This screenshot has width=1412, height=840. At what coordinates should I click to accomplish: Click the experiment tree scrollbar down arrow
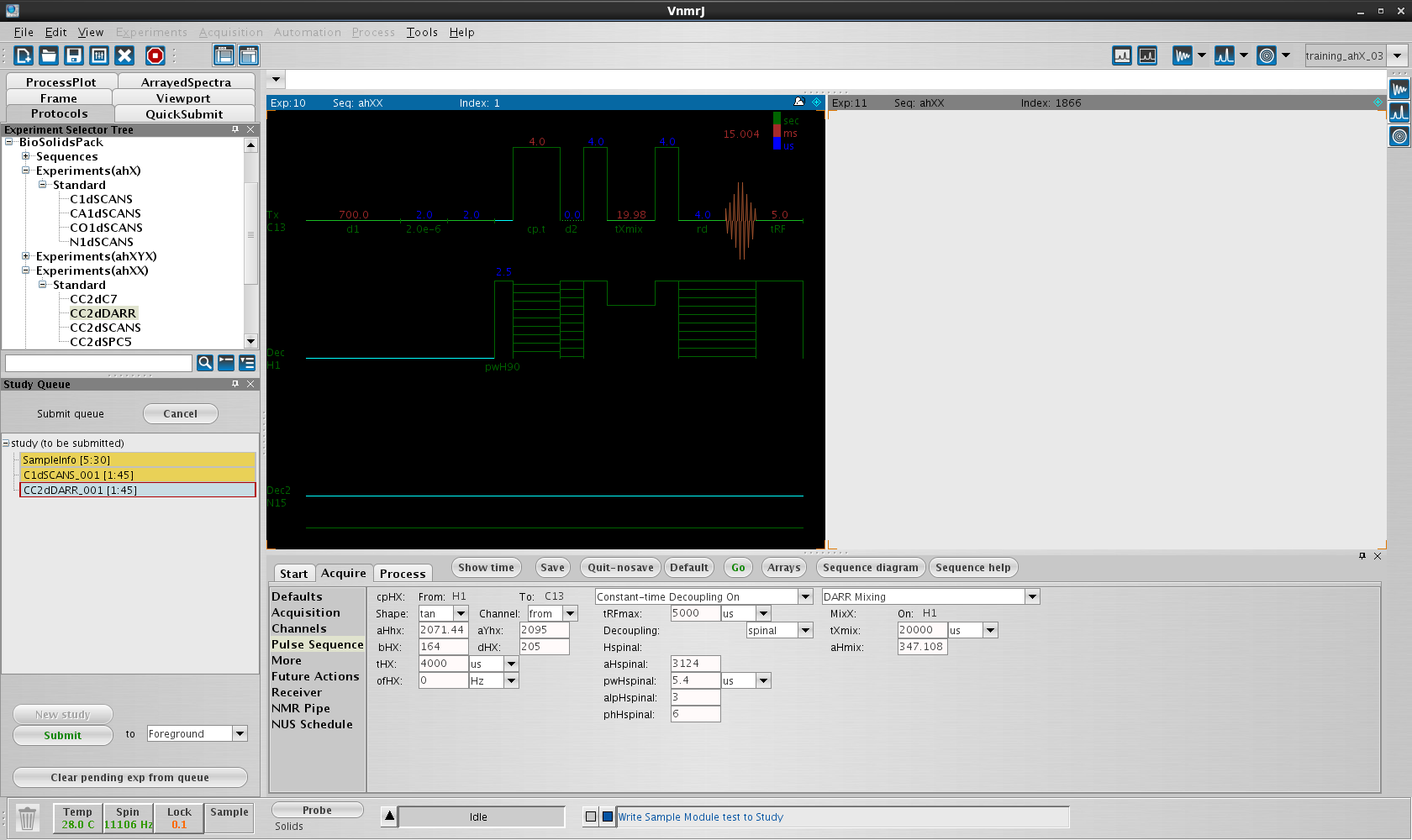pyautogui.click(x=250, y=341)
